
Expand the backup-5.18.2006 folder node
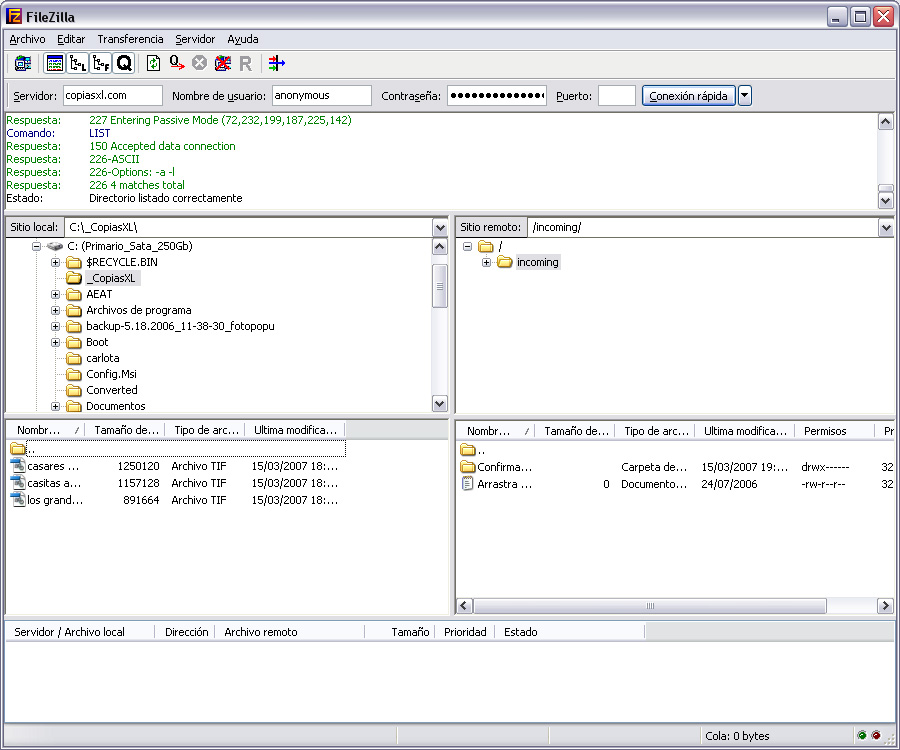[x=56, y=326]
